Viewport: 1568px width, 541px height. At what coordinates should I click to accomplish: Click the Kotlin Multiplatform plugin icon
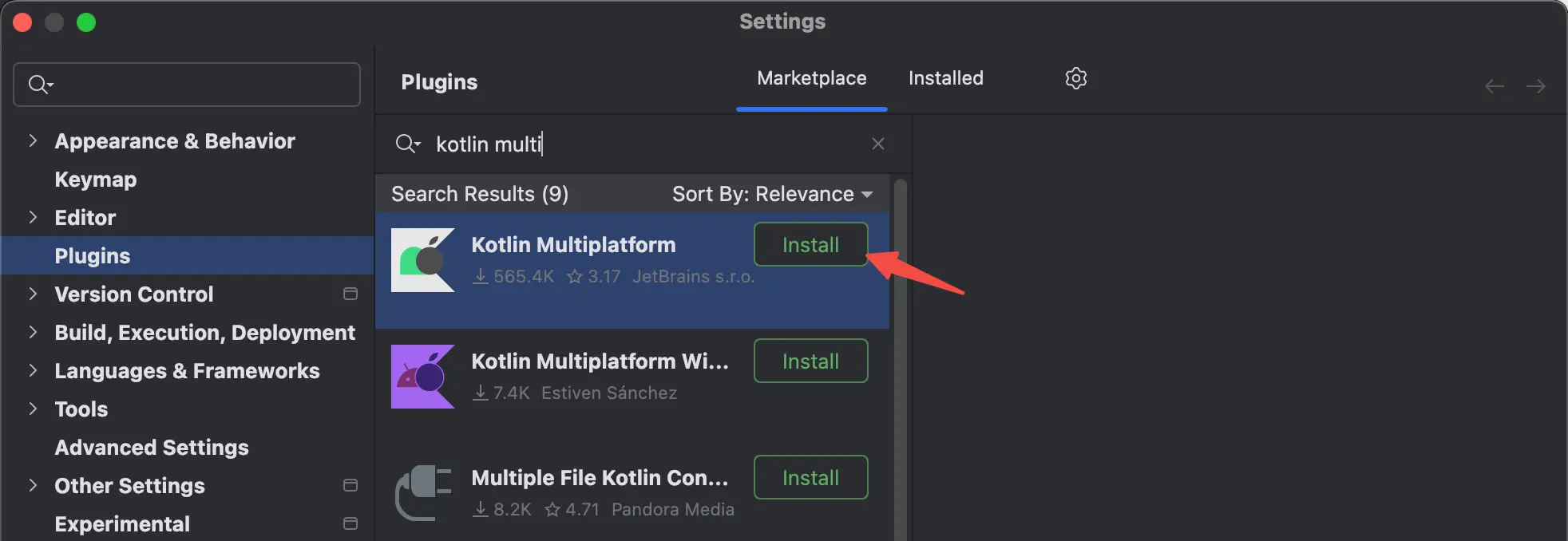click(422, 260)
